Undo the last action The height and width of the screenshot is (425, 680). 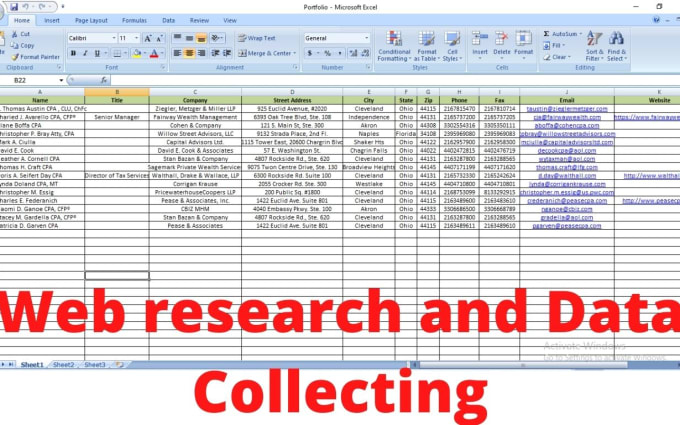pyautogui.click(x=26, y=7)
